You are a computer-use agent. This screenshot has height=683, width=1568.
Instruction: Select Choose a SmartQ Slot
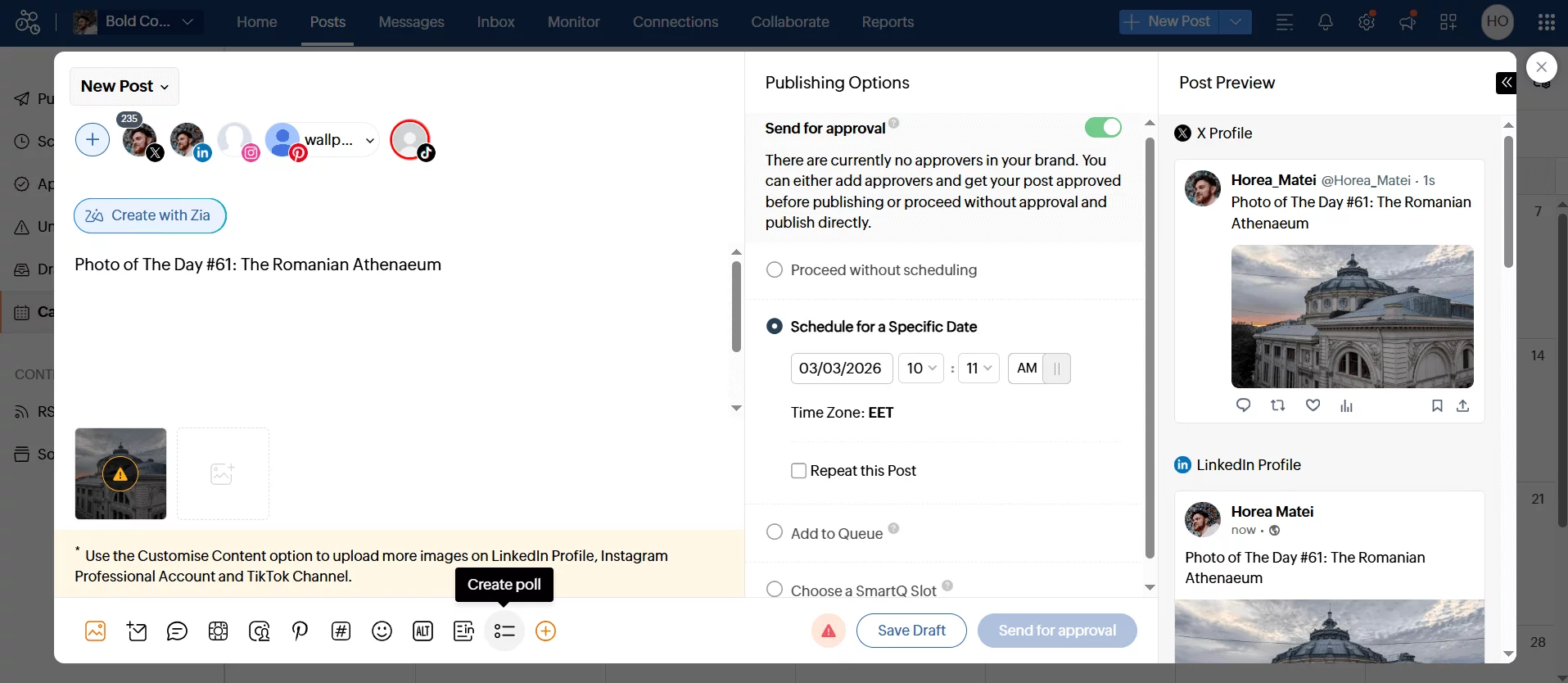[x=774, y=590]
